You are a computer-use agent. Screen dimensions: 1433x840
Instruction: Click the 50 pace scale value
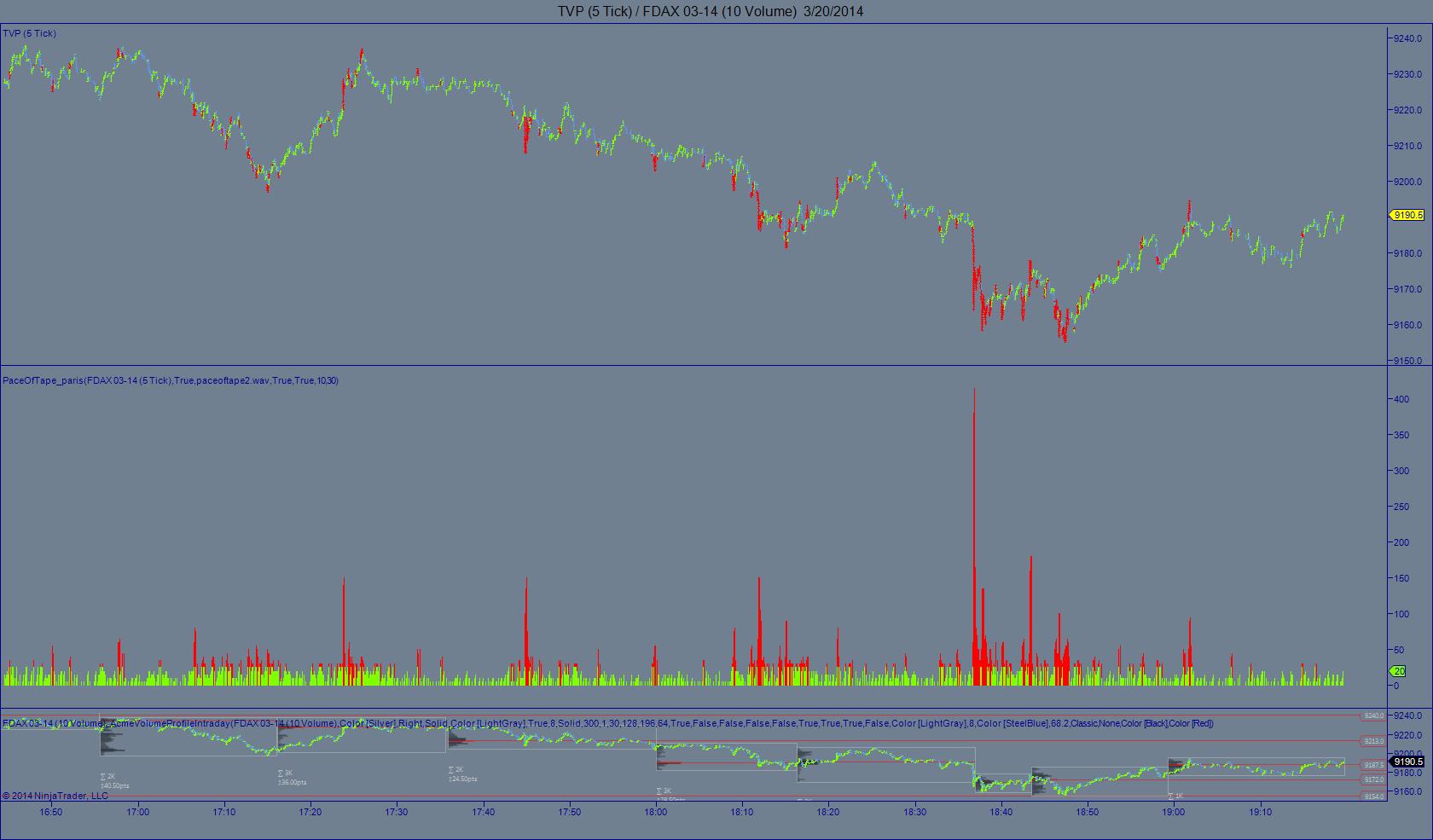(x=1399, y=650)
